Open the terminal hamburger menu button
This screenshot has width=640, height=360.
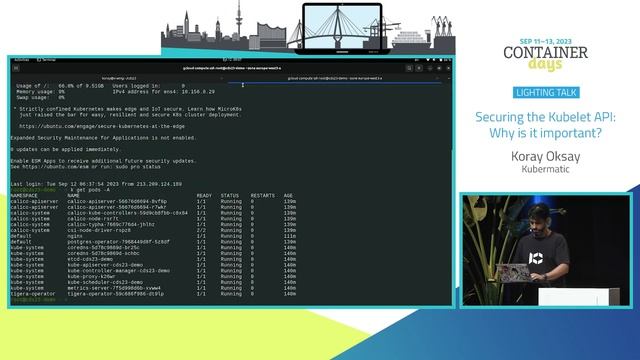pos(419,68)
